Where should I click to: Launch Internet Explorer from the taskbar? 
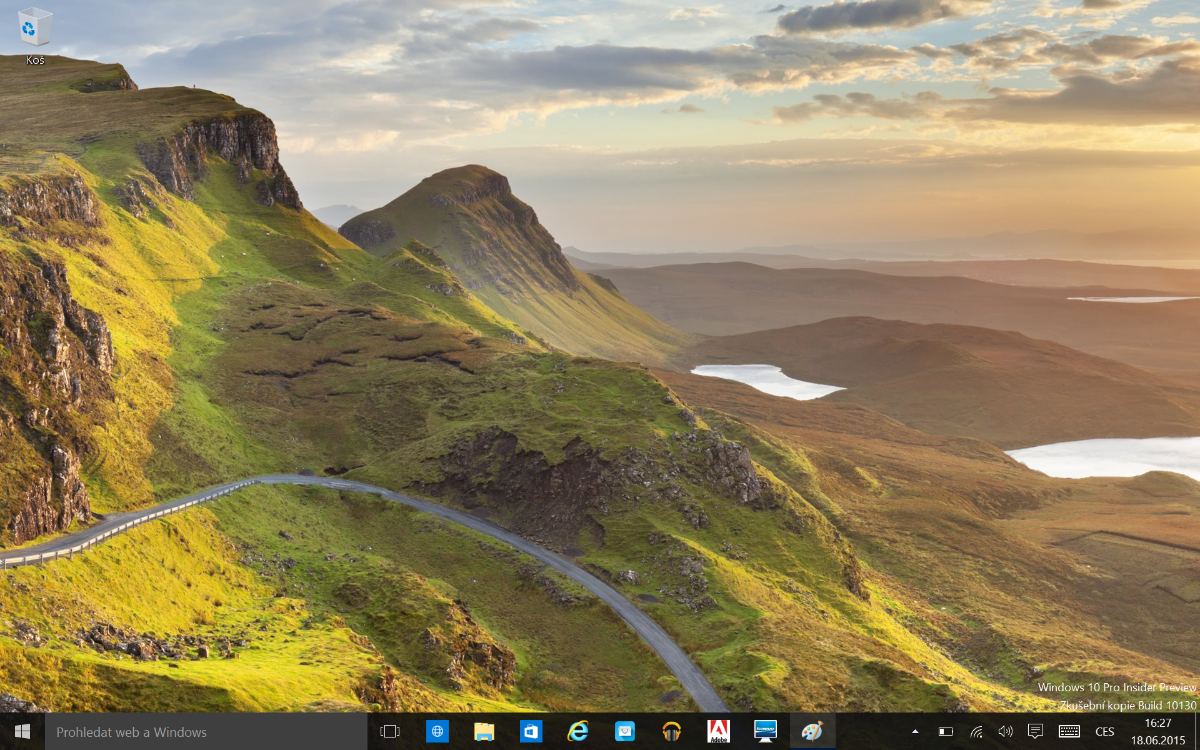578,732
